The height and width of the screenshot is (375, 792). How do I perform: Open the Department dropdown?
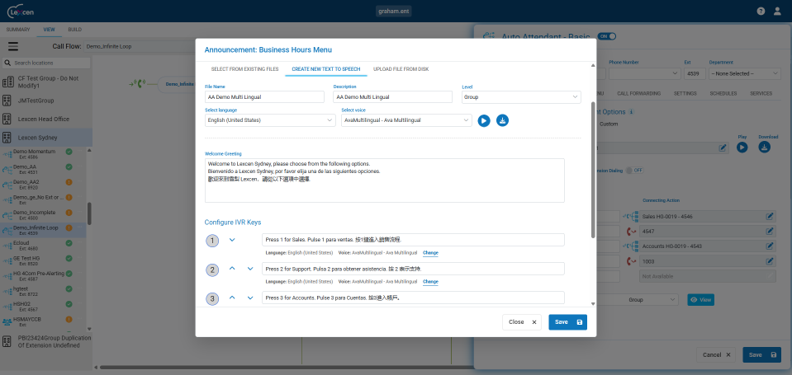pos(745,74)
